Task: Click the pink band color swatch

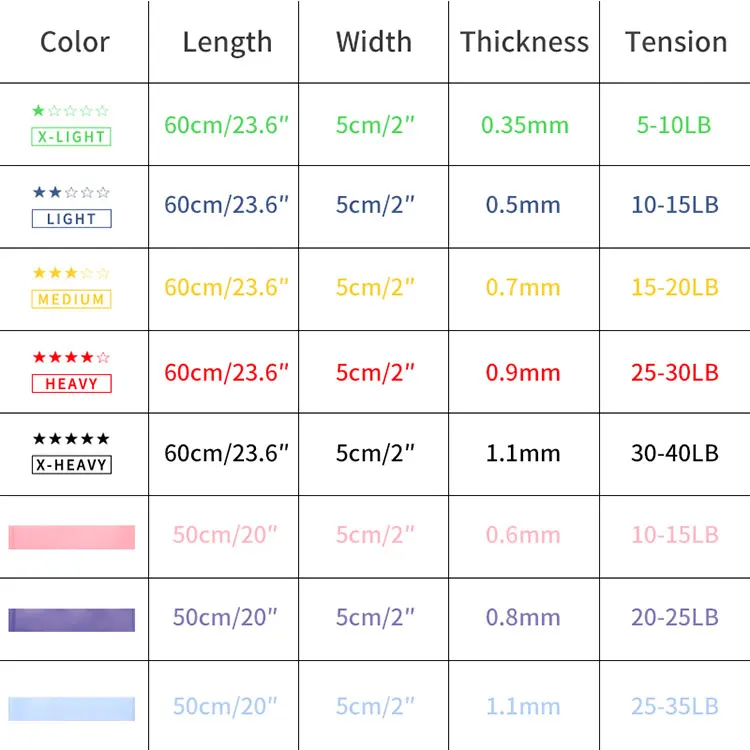Action: coord(71,537)
